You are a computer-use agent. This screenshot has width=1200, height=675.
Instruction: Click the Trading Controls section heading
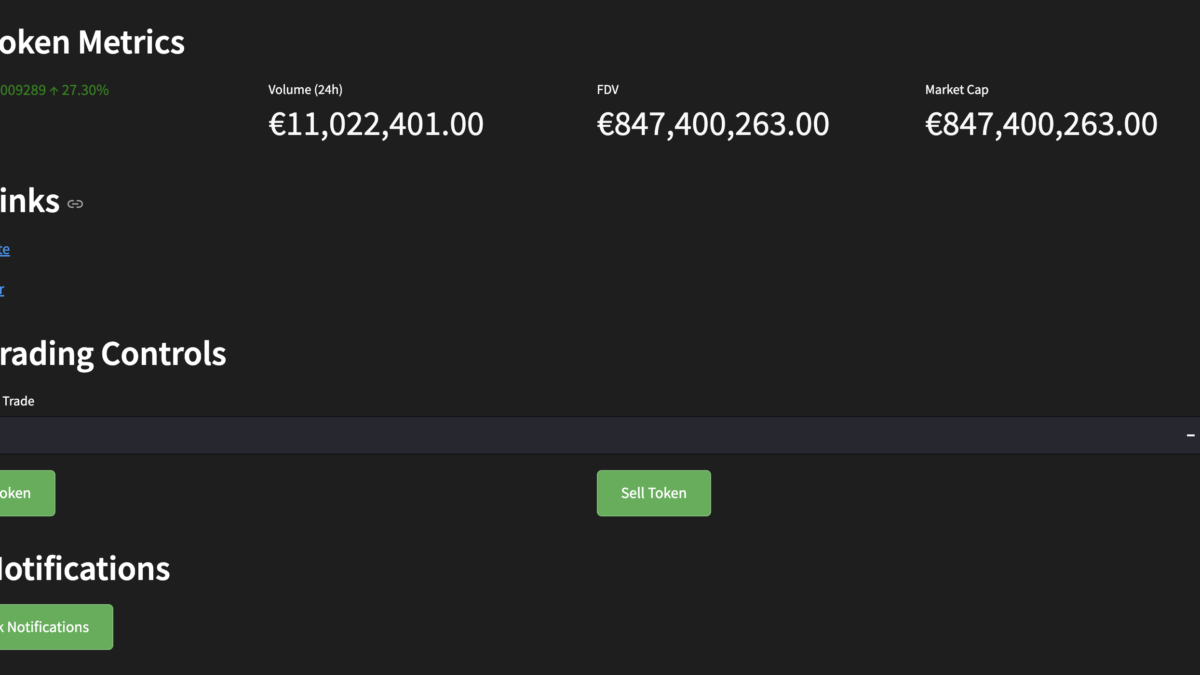point(112,353)
